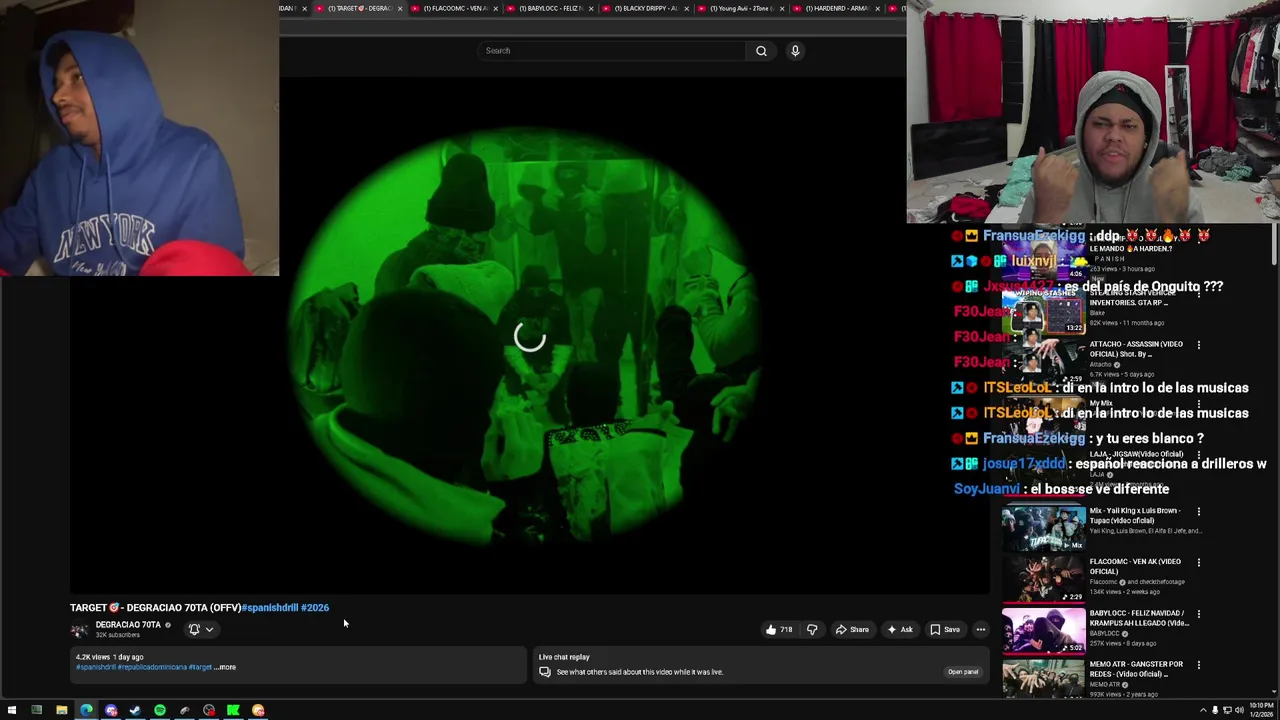Close the BABYLOCC - FELIZ tab
Screen dimensions: 1280x720
click(x=591, y=8)
